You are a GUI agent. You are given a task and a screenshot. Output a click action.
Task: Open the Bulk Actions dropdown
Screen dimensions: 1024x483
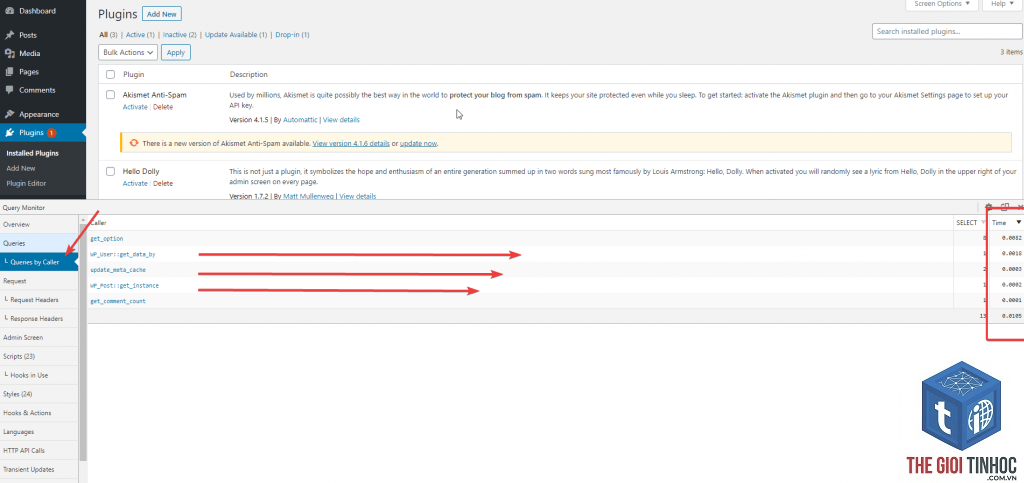(128, 52)
